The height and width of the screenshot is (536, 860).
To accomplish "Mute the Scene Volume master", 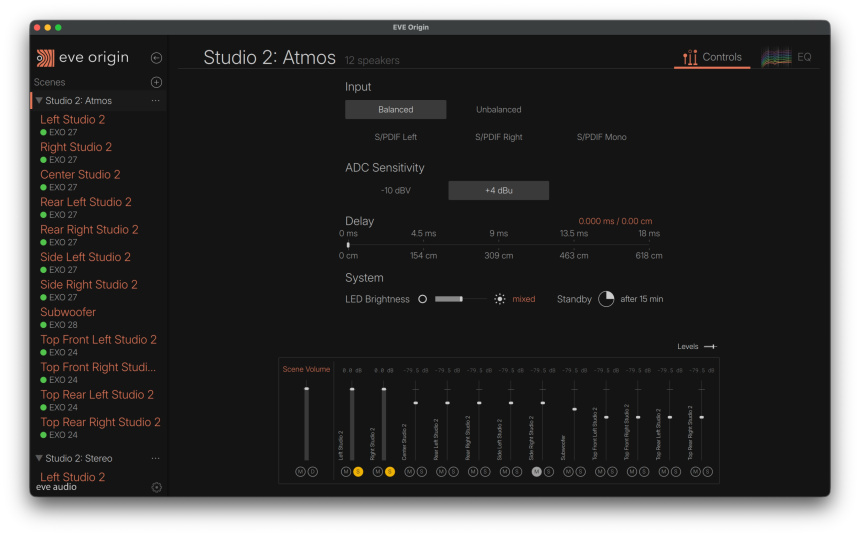I will [x=300, y=472].
